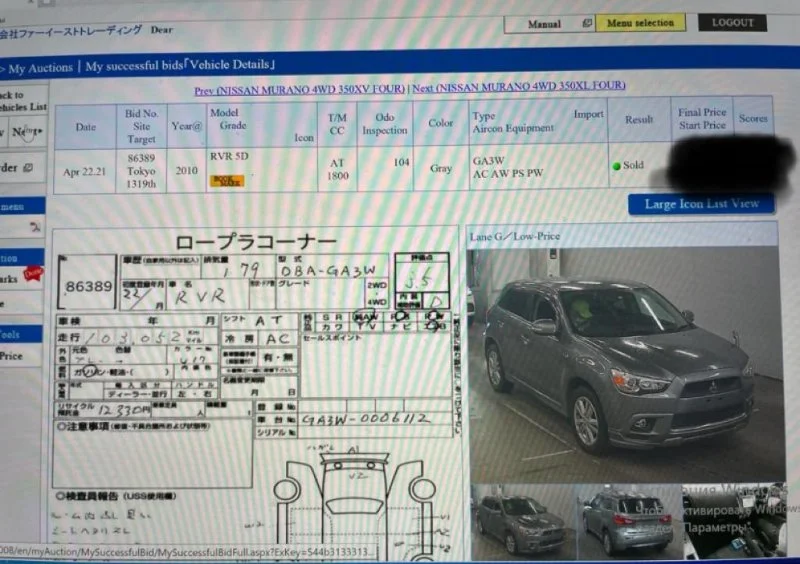The image size is (800, 564).
Task: Click the red pin icon under the menu header
Action: point(35,227)
